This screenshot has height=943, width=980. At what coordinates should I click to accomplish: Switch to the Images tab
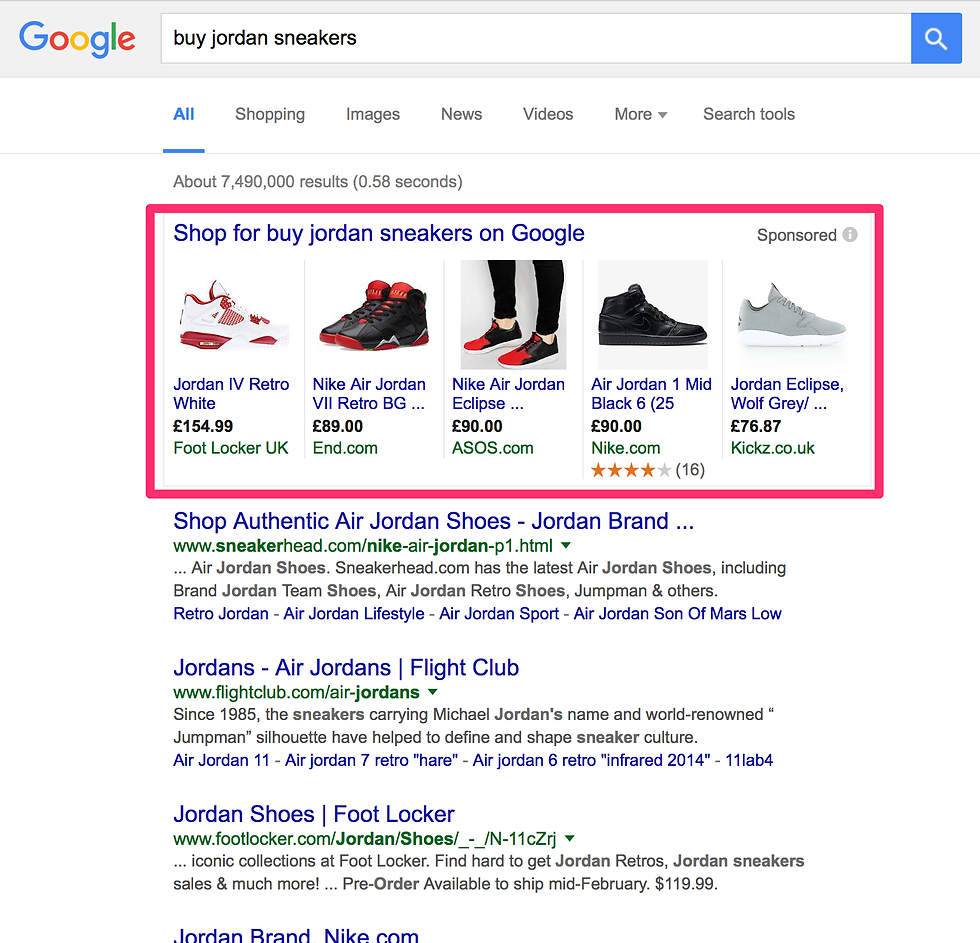pos(372,114)
